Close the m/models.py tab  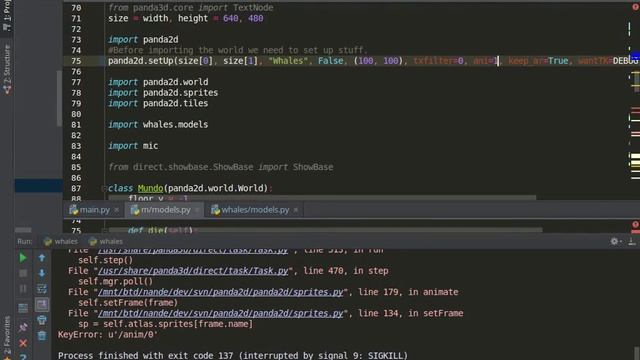197,210
